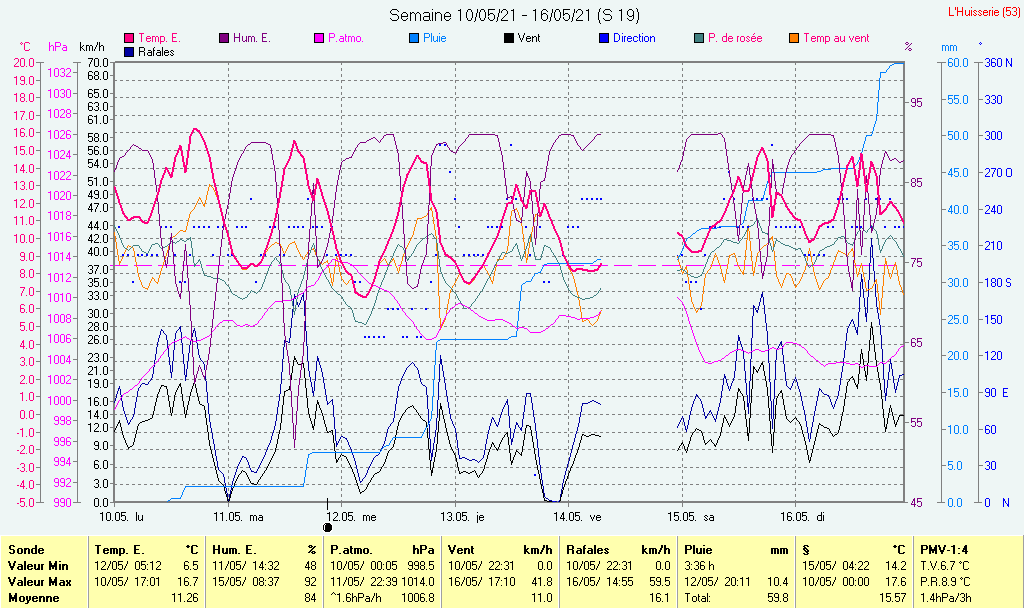Click the '90 E' direction axis tick

[x=997, y=392]
